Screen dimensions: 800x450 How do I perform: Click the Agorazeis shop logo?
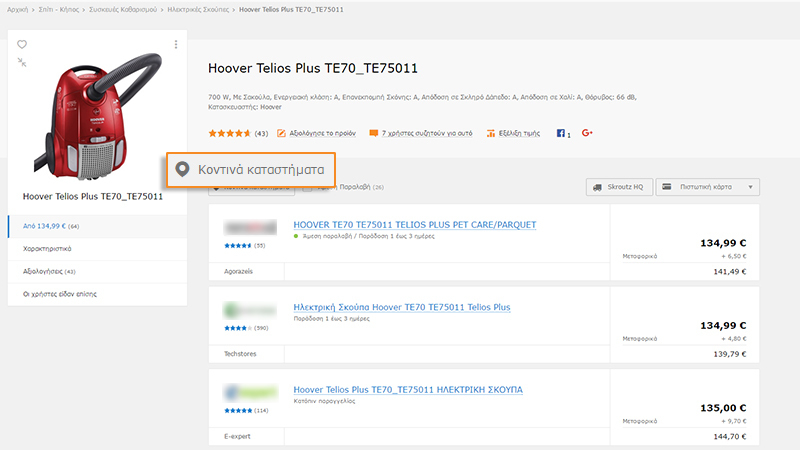pos(250,228)
